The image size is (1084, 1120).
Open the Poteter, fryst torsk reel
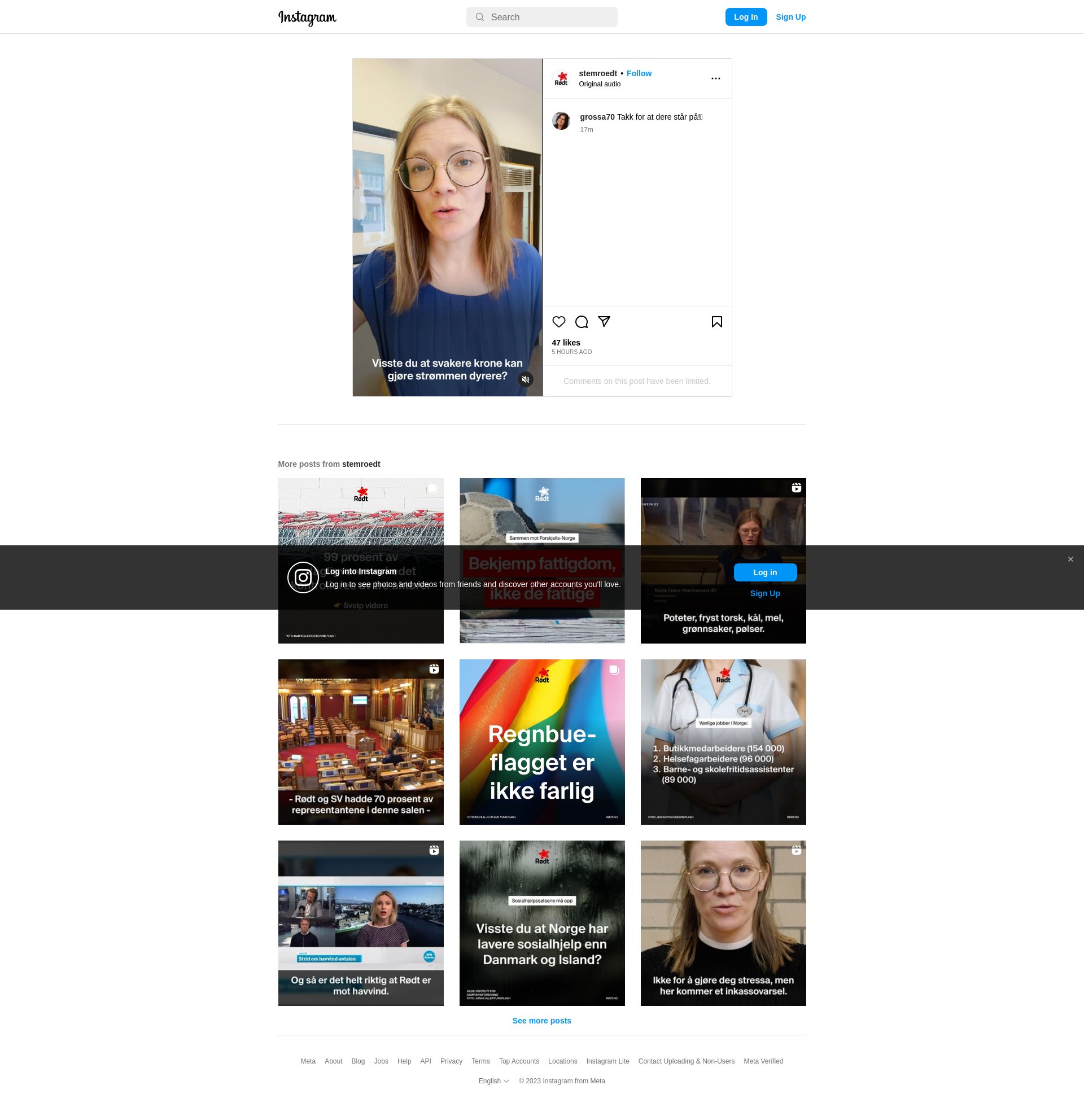[x=723, y=561]
